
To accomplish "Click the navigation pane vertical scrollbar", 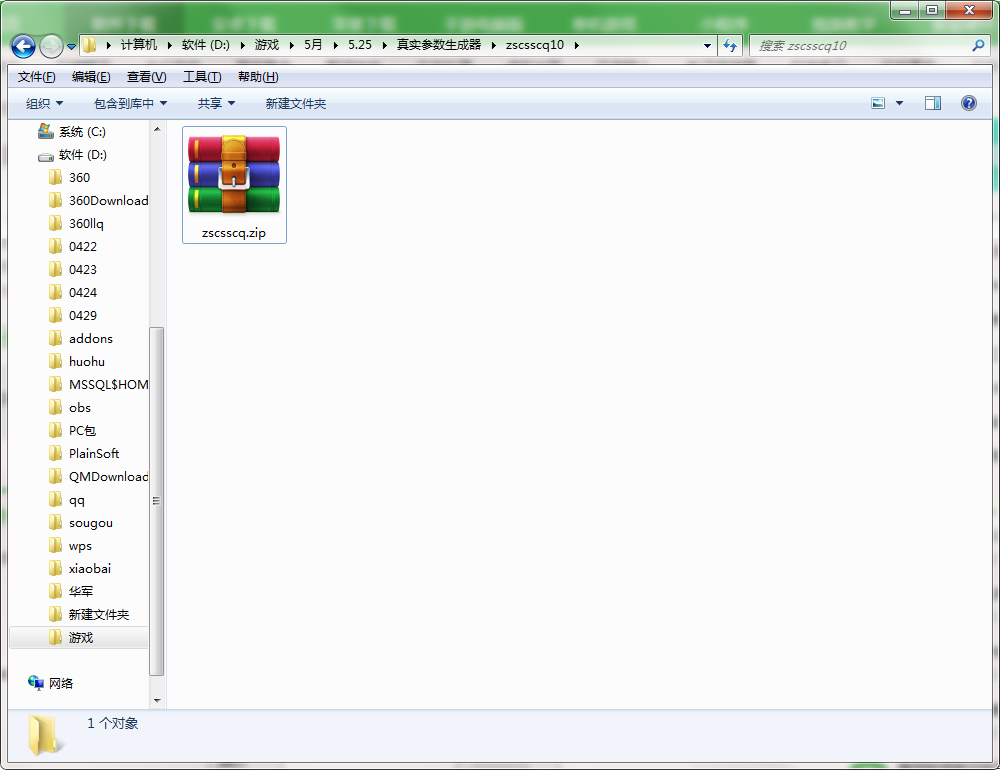I will 156,500.
